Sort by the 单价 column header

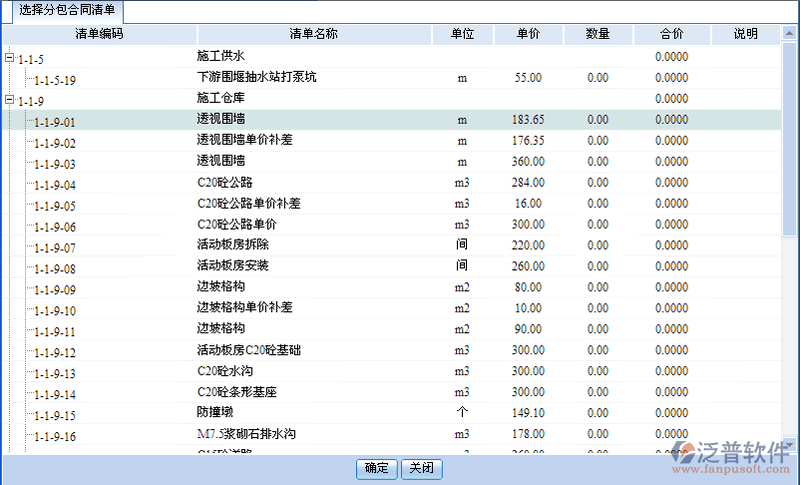(x=528, y=34)
